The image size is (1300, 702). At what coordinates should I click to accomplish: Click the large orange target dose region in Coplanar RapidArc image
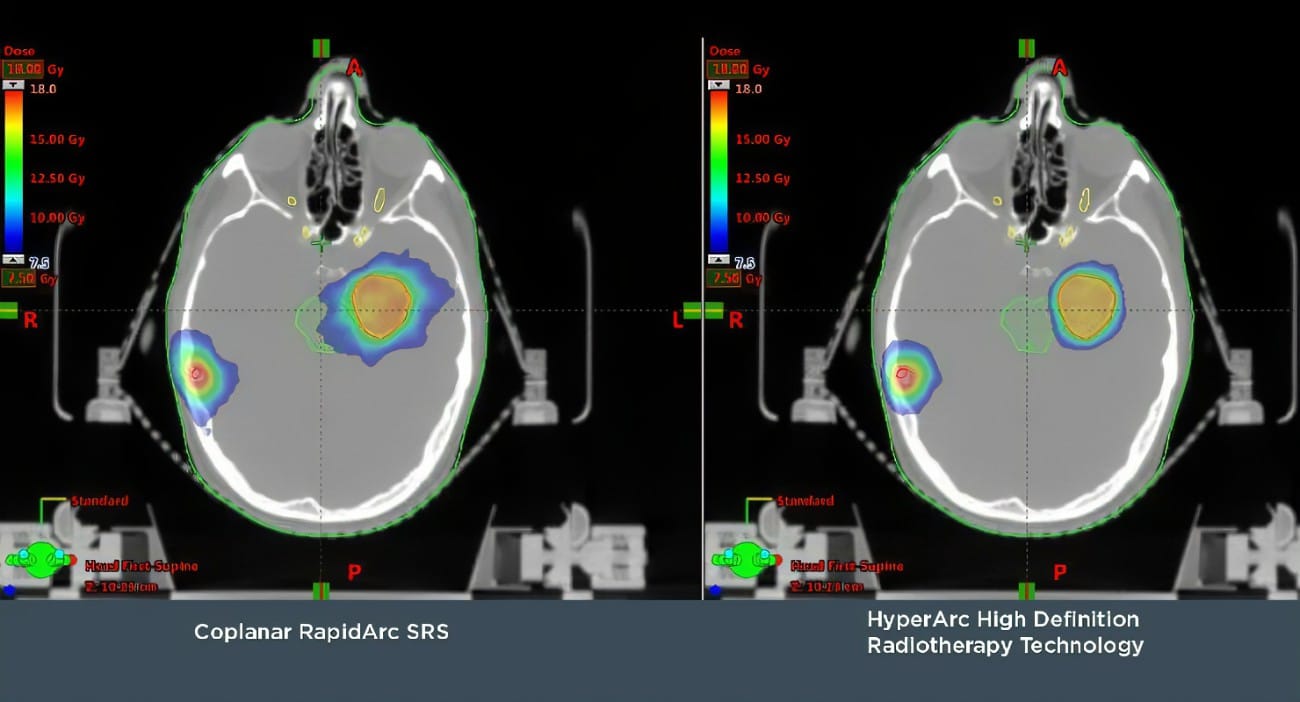click(x=382, y=306)
